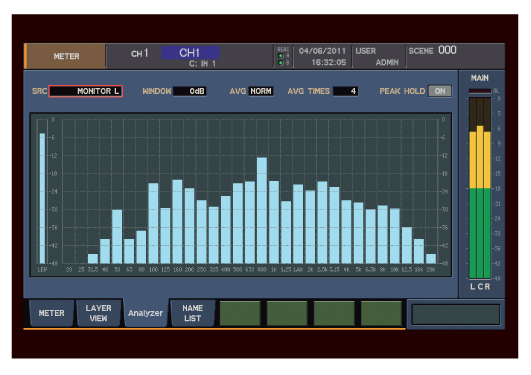The width and height of the screenshot is (531, 375).
Task: Select the second empty green user button
Action: [x=287, y=313]
